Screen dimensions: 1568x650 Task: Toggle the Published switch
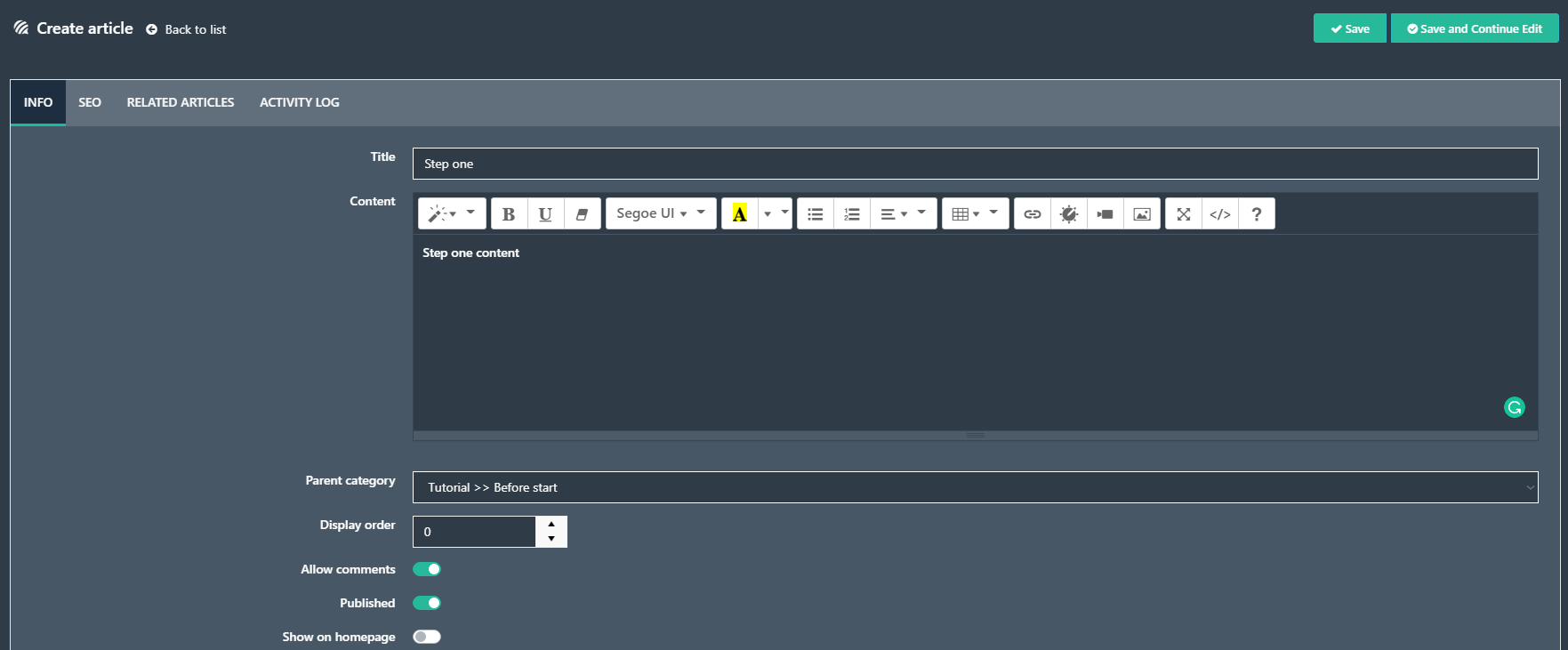427,603
